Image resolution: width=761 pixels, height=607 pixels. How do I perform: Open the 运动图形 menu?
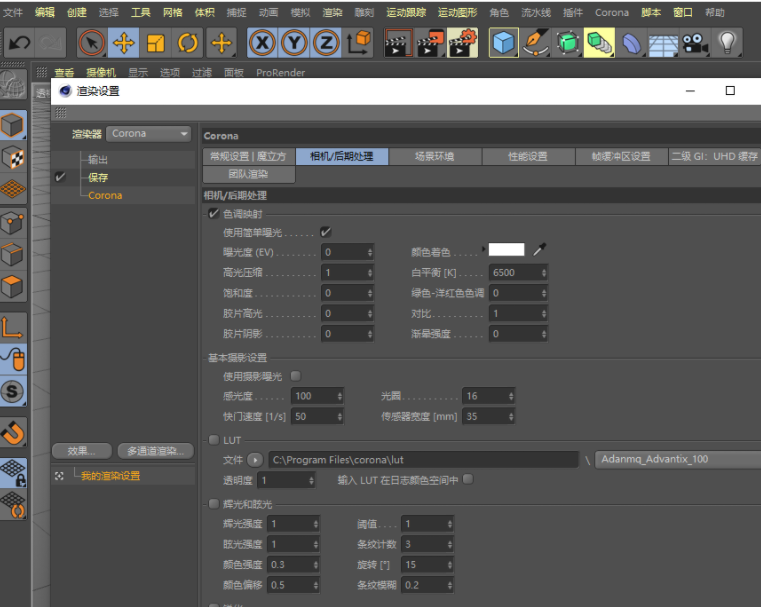coord(457,13)
